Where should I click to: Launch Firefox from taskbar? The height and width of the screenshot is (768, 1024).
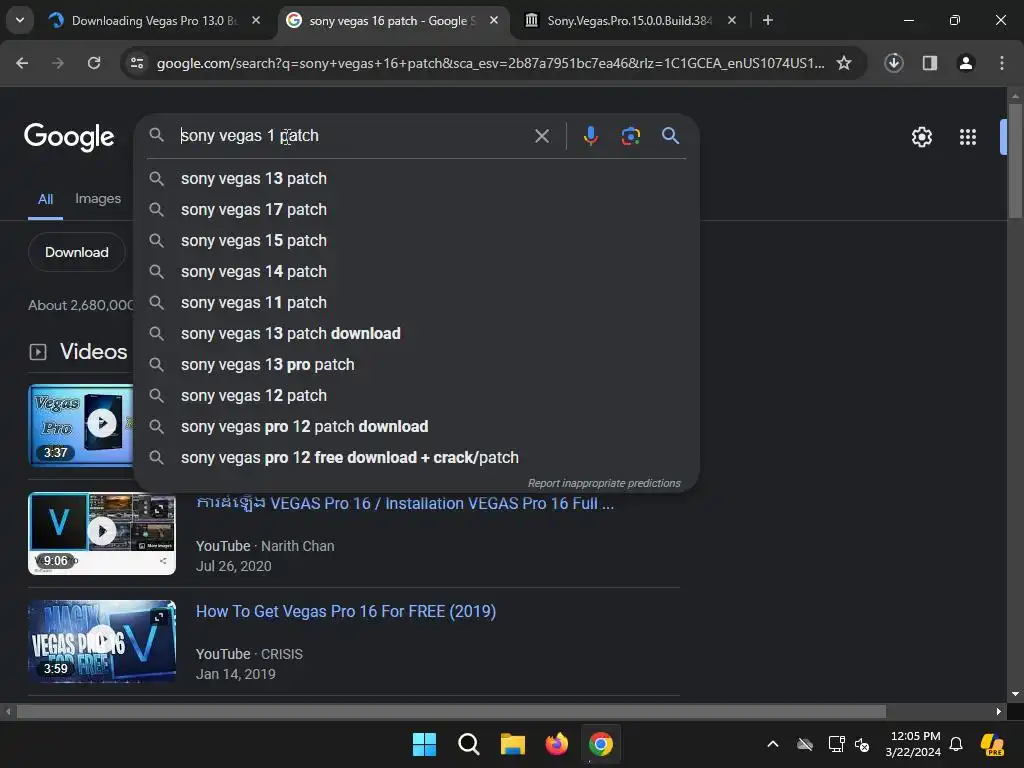(556, 744)
